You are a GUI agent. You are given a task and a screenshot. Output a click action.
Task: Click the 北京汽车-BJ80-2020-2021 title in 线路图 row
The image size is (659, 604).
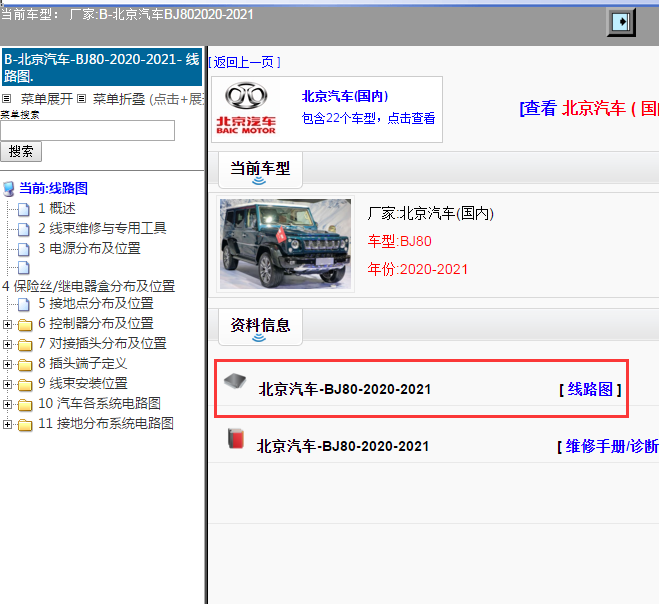pos(345,389)
